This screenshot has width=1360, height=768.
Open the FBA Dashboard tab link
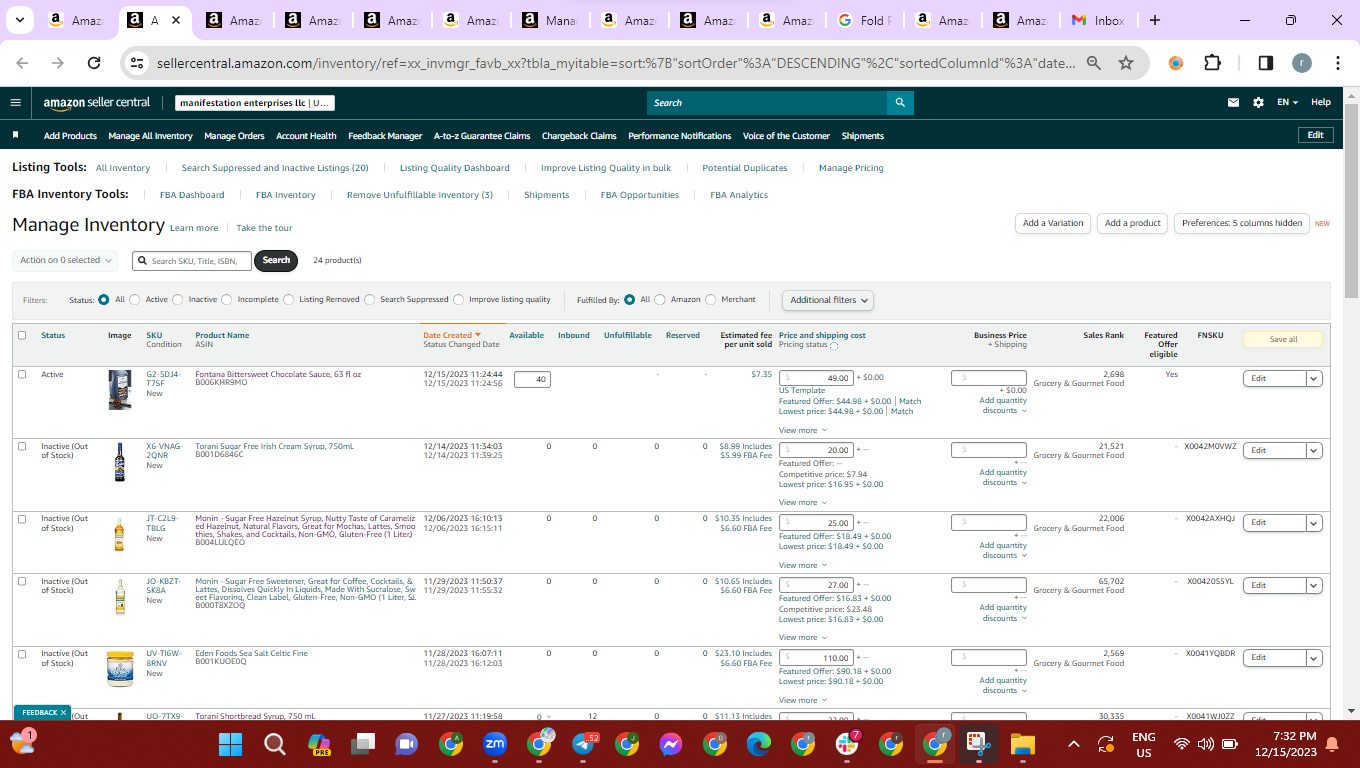coord(192,195)
